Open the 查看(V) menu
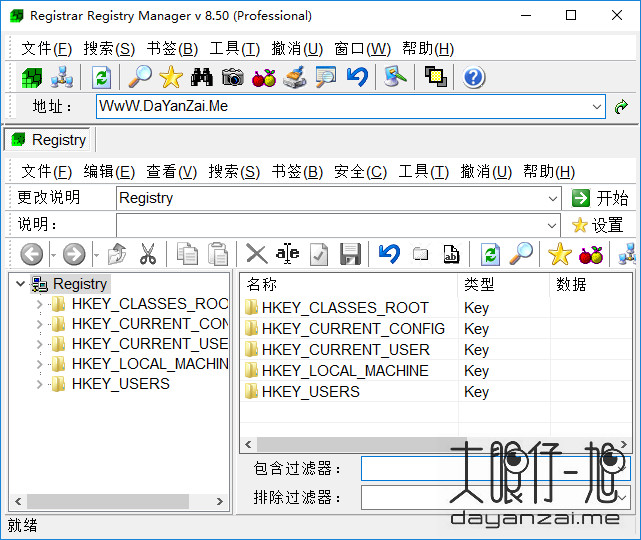 coord(172,171)
